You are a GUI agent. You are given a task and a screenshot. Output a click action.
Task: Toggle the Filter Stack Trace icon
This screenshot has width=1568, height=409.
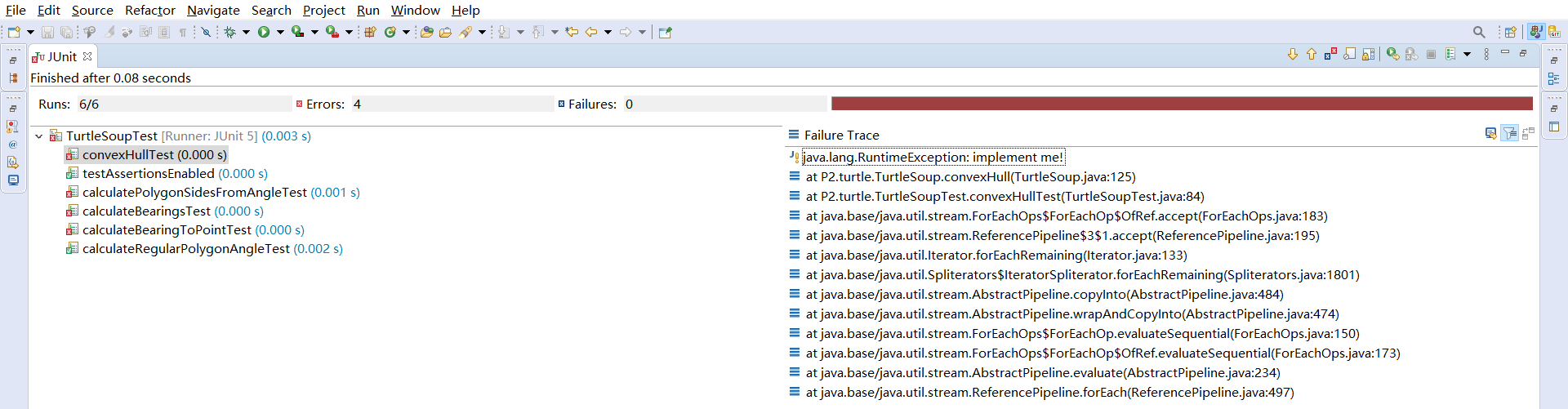point(1510,133)
